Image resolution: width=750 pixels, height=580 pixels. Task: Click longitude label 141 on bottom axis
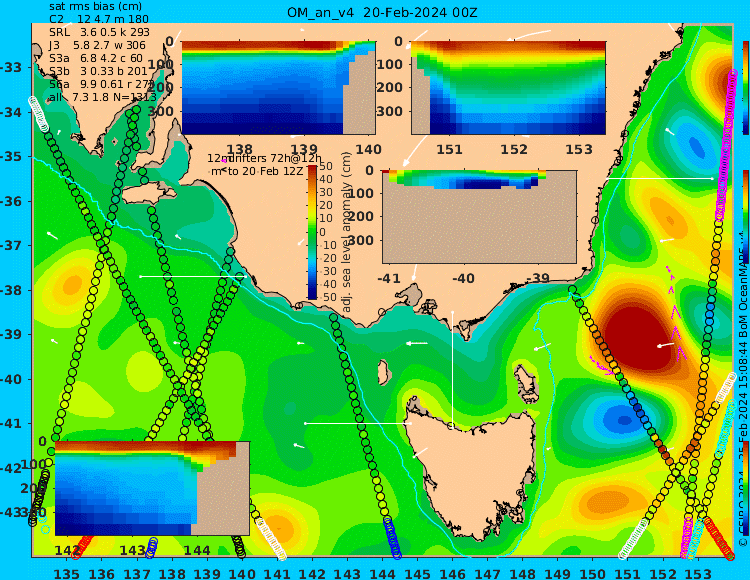pos(277,573)
